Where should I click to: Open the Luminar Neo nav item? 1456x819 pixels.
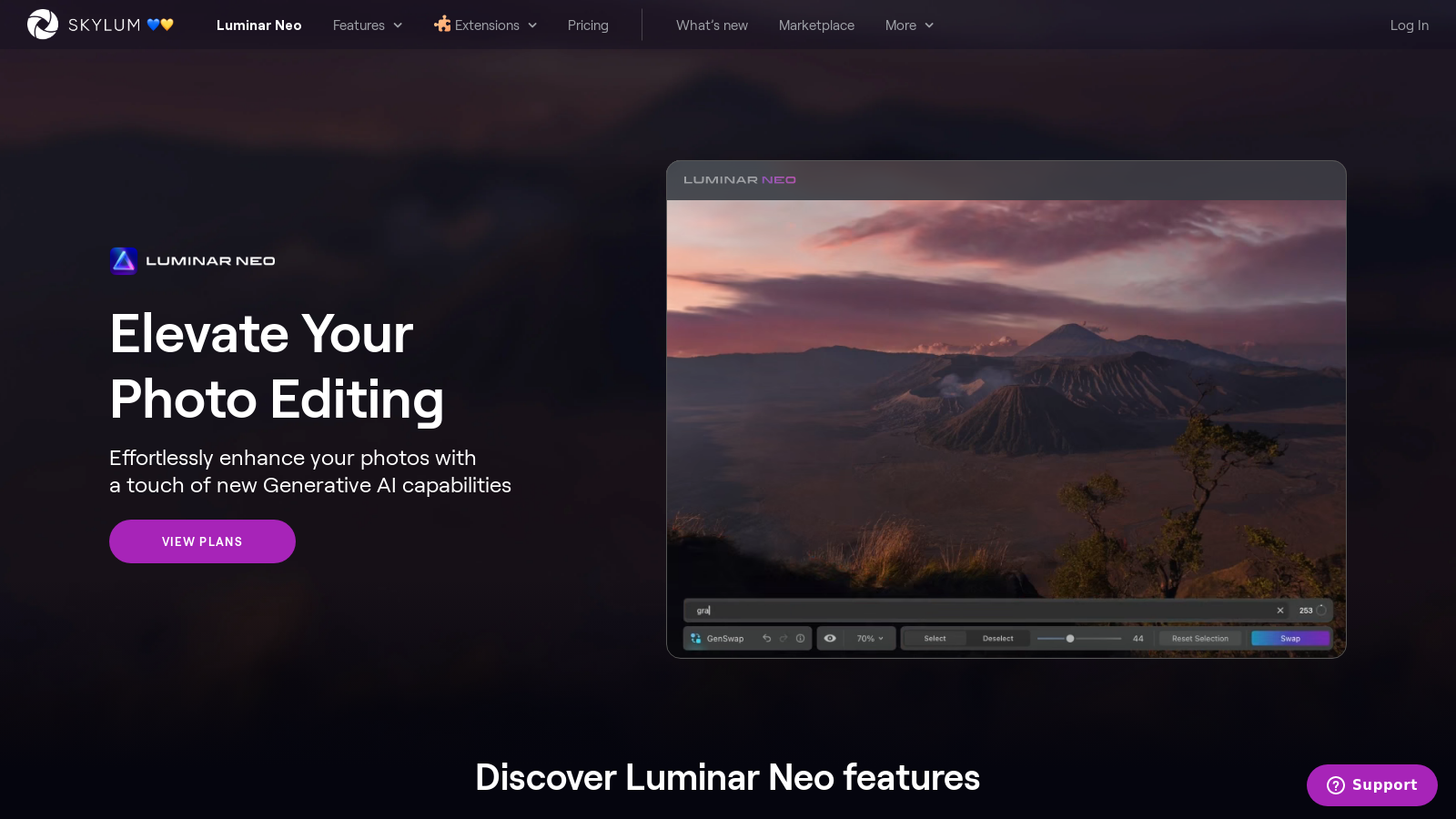click(x=258, y=25)
